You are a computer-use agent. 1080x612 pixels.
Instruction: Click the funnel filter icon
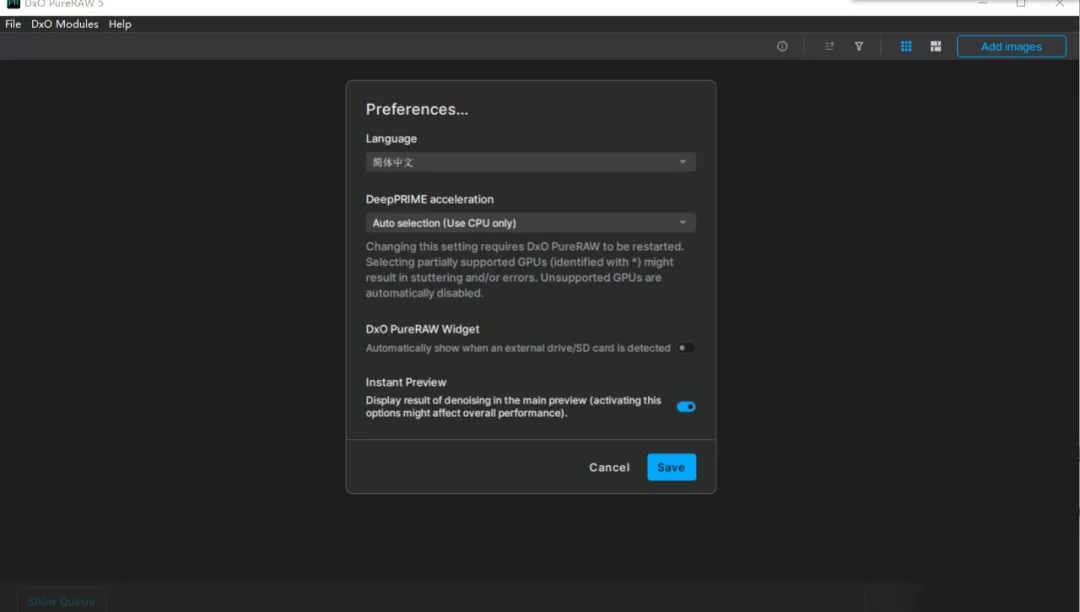click(x=858, y=46)
